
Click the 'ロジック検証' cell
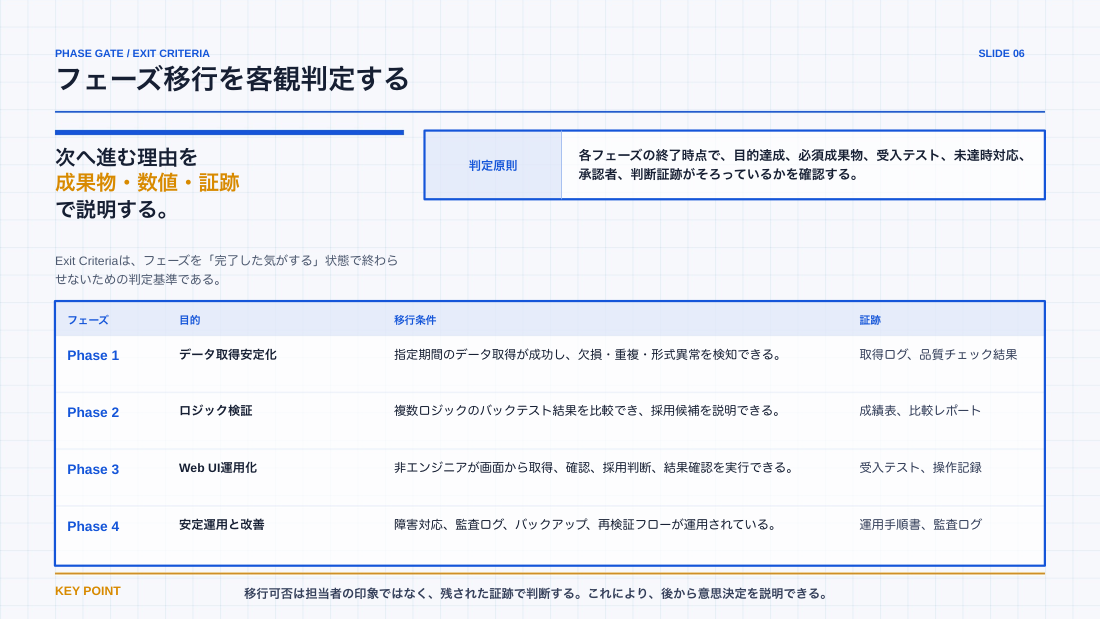click(x=215, y=411)
